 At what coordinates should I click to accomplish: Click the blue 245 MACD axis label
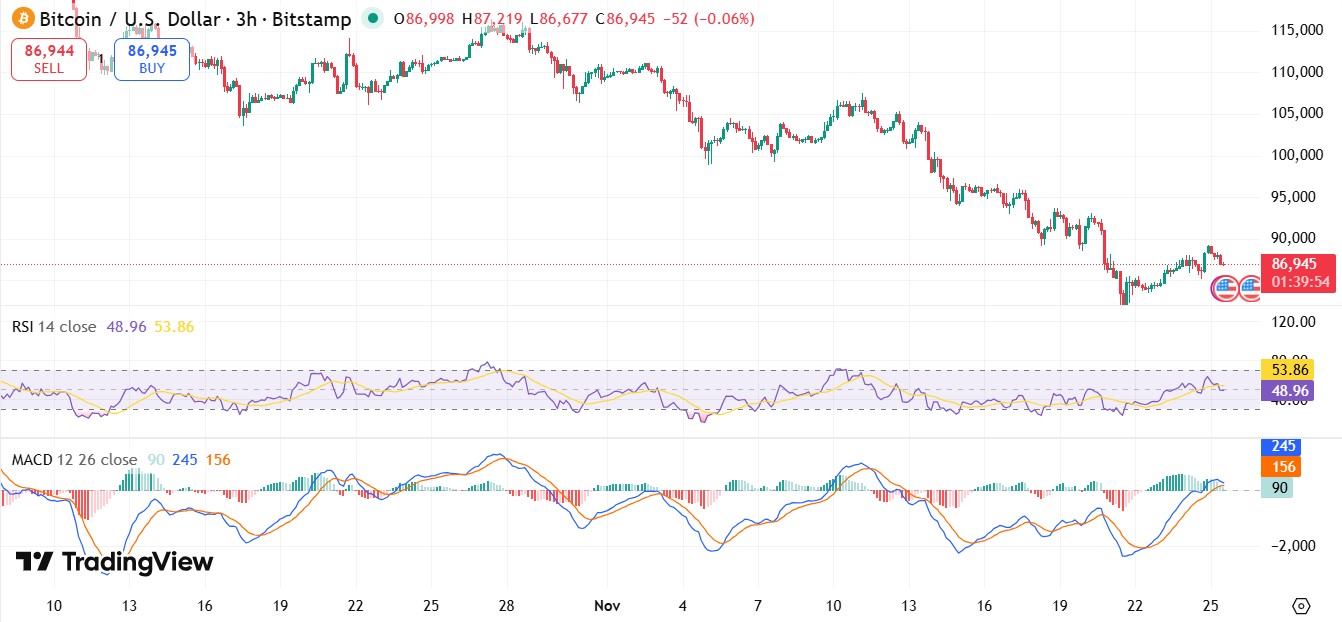pyautogui.click(x=1280, y=447)
